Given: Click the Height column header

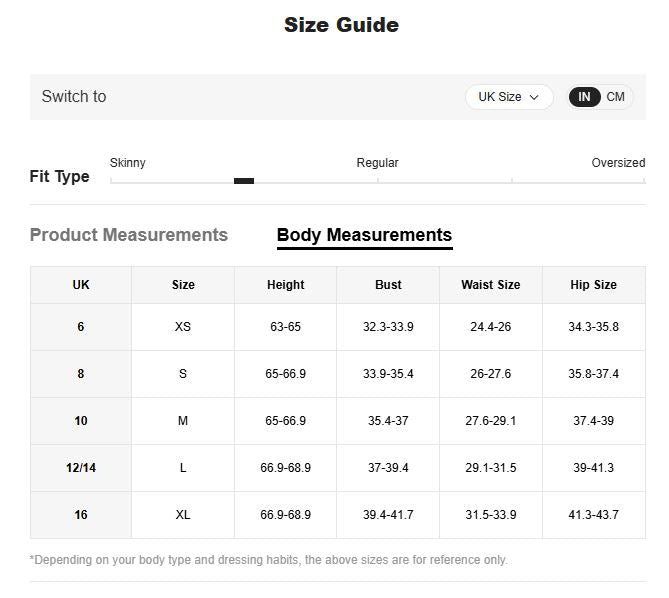Looking at the screenshot, I should [285, 285].
